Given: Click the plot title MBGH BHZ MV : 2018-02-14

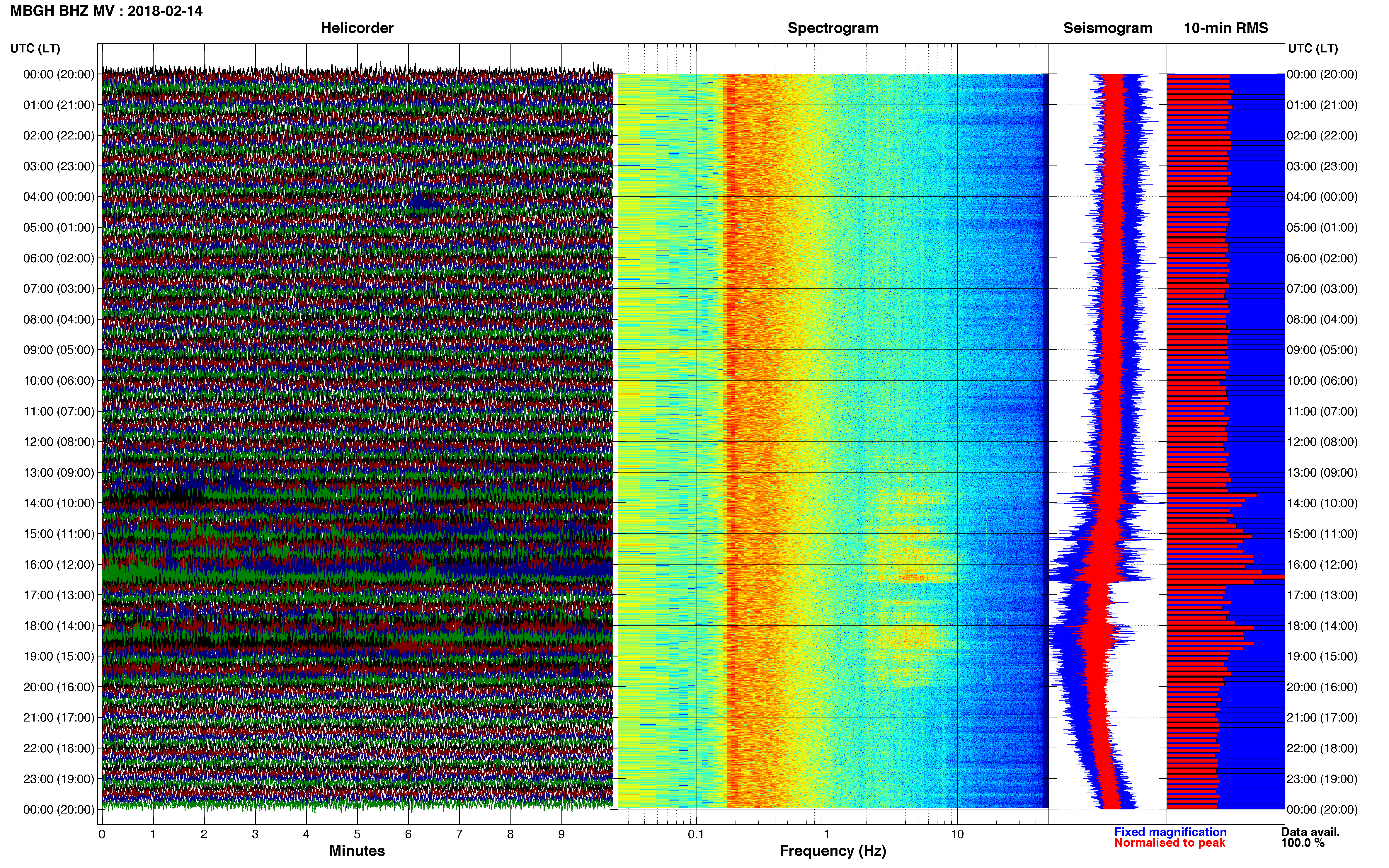Looking at the screenshot, I should click(x=106, y=11).
